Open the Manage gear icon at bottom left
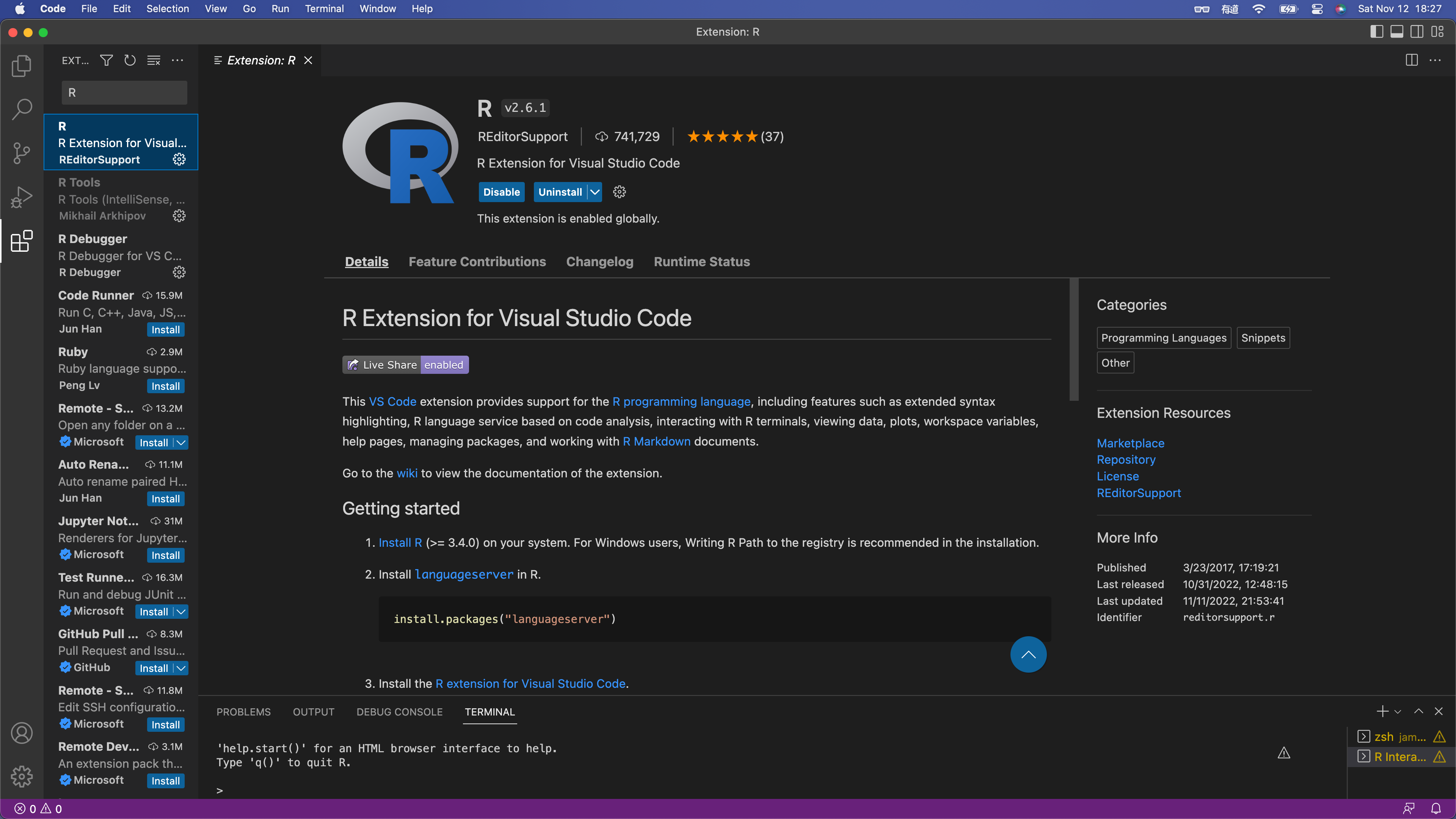The image size is (1456, 819). click(22, 776)
